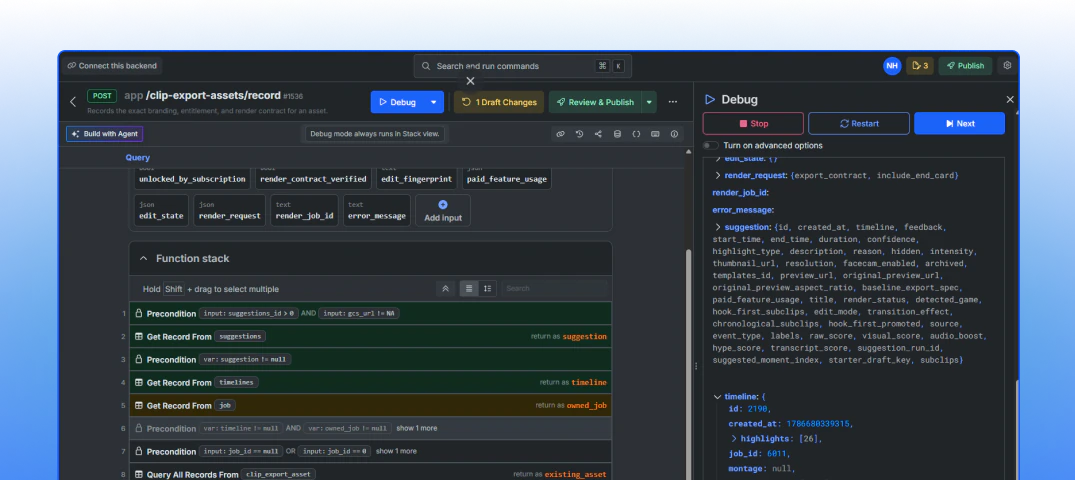Image resolution: width=1075 pixels, height=480 pixels.
Task: Click the function stack Search field
Action: (x=554, y=289)
